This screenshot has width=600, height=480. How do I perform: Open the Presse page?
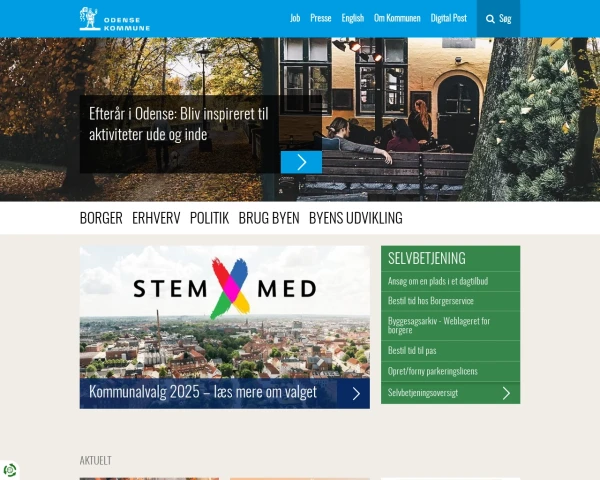coord(321,18)
